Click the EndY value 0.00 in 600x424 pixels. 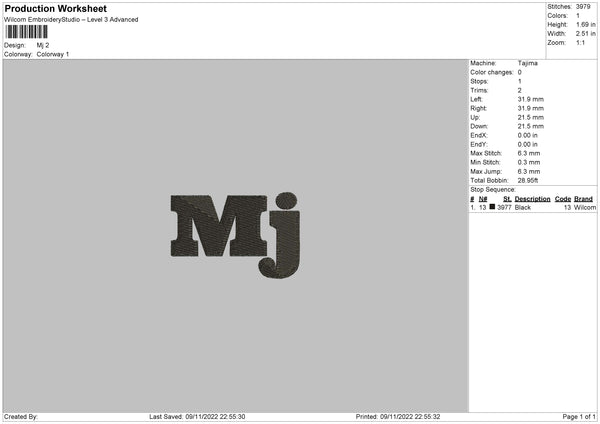coord(527,144)
